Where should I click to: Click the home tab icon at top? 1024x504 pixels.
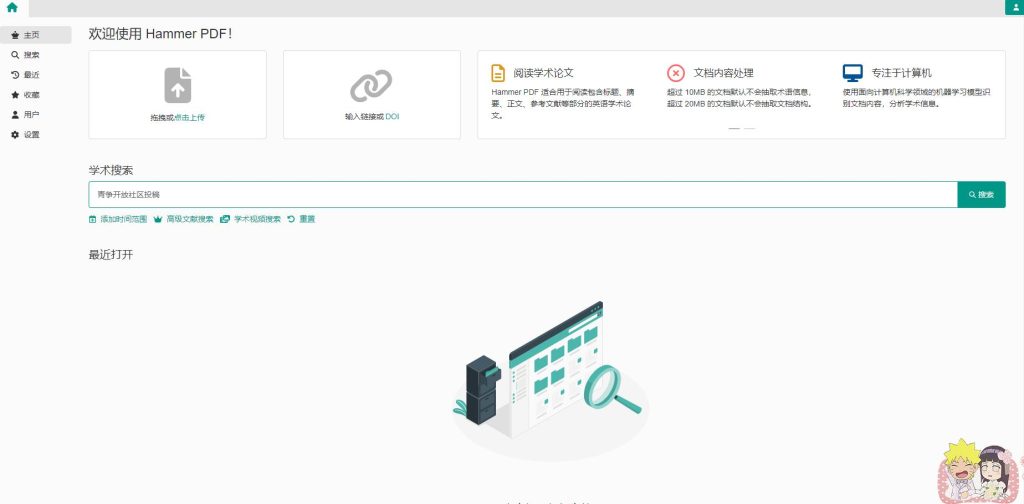pos(12,8)
